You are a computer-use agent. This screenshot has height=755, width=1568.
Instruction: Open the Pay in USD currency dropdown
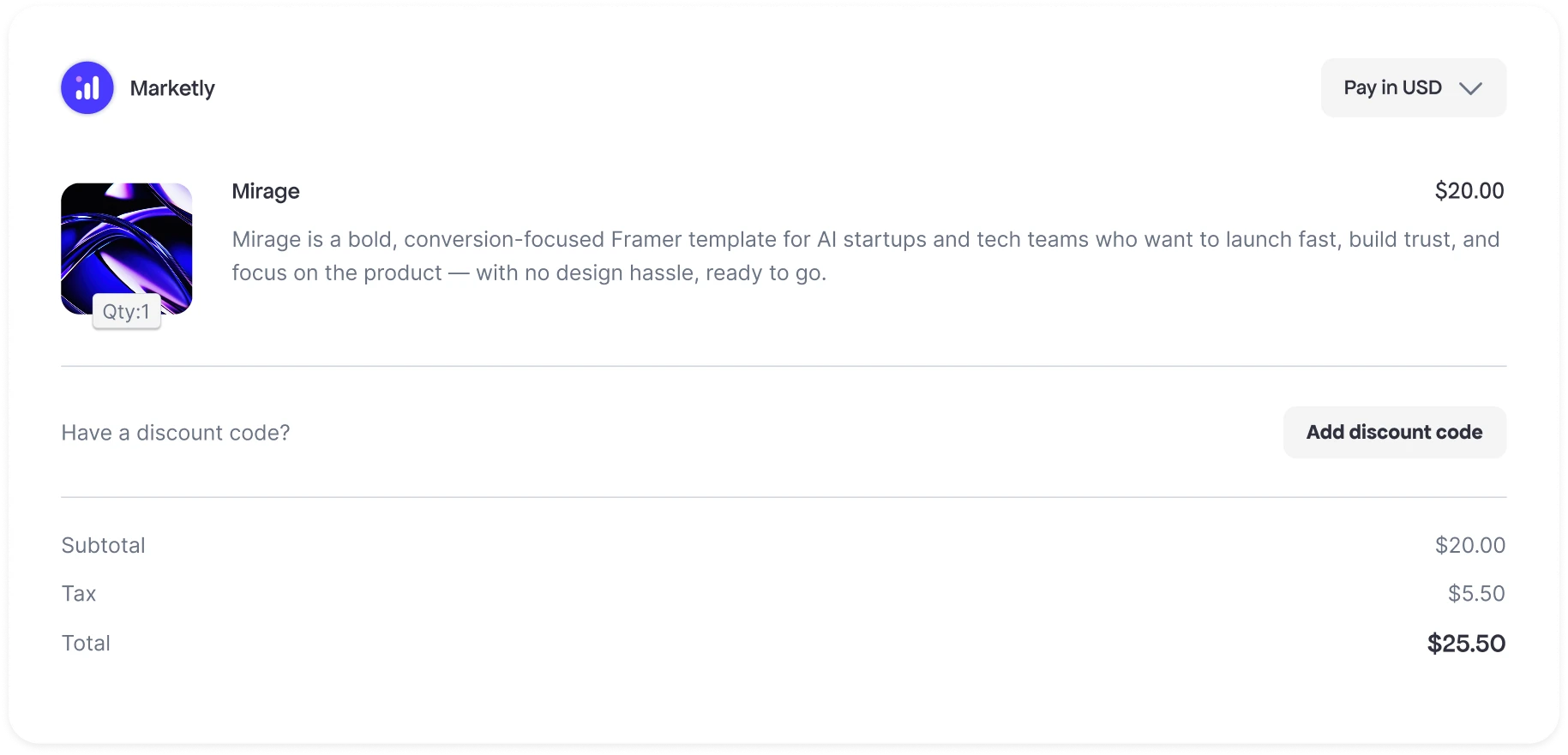tap(1392, 87)
